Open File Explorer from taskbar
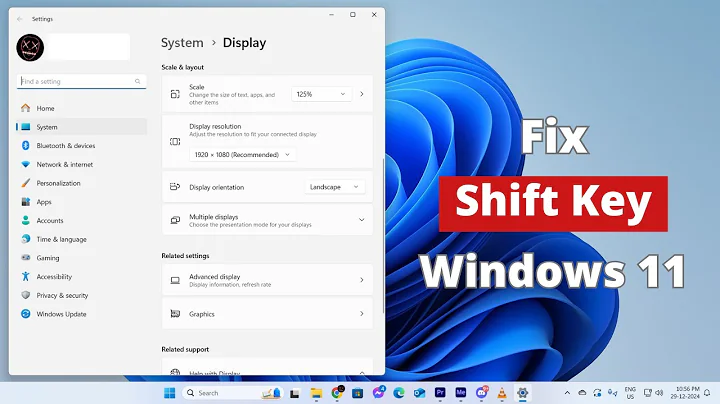720x404 pixels. point(316,393)
